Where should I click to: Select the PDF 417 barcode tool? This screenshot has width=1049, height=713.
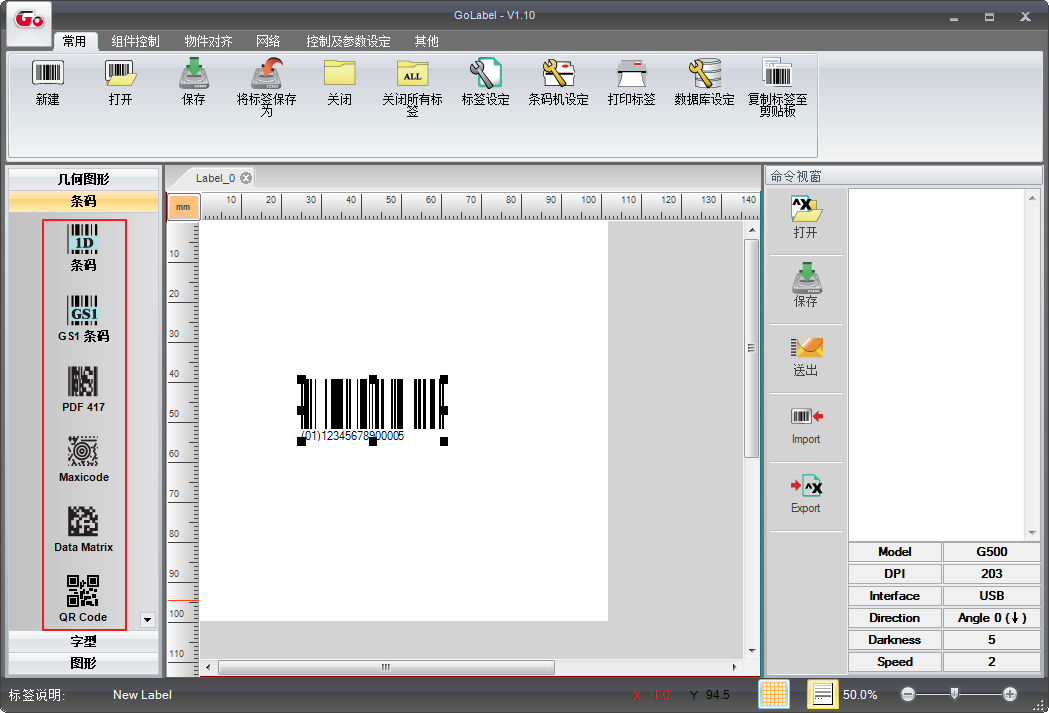(x=83, y=388)
